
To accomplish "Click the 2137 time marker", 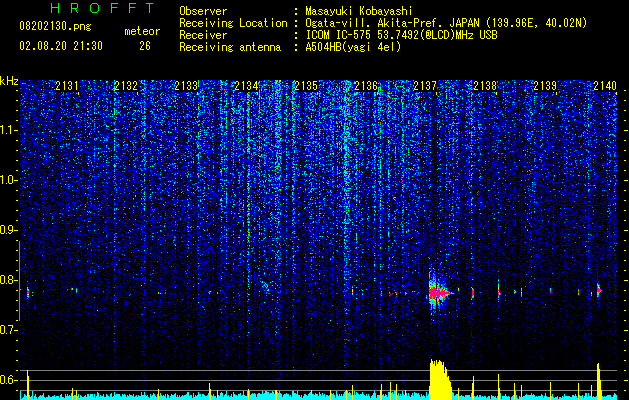I will point(425,86).
